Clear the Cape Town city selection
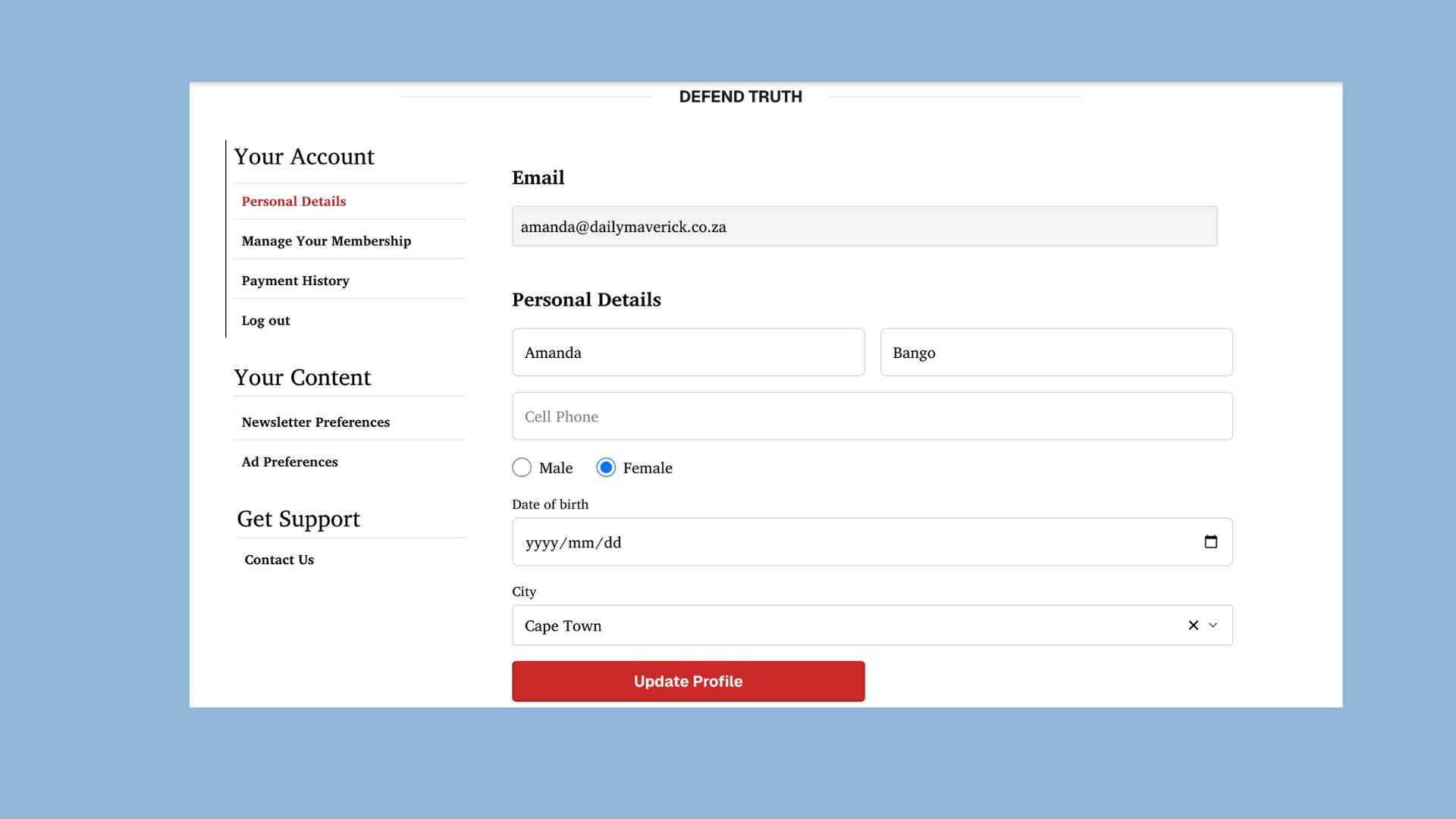This screenshot has width=1456, height=819. [x=1193, y=626]
